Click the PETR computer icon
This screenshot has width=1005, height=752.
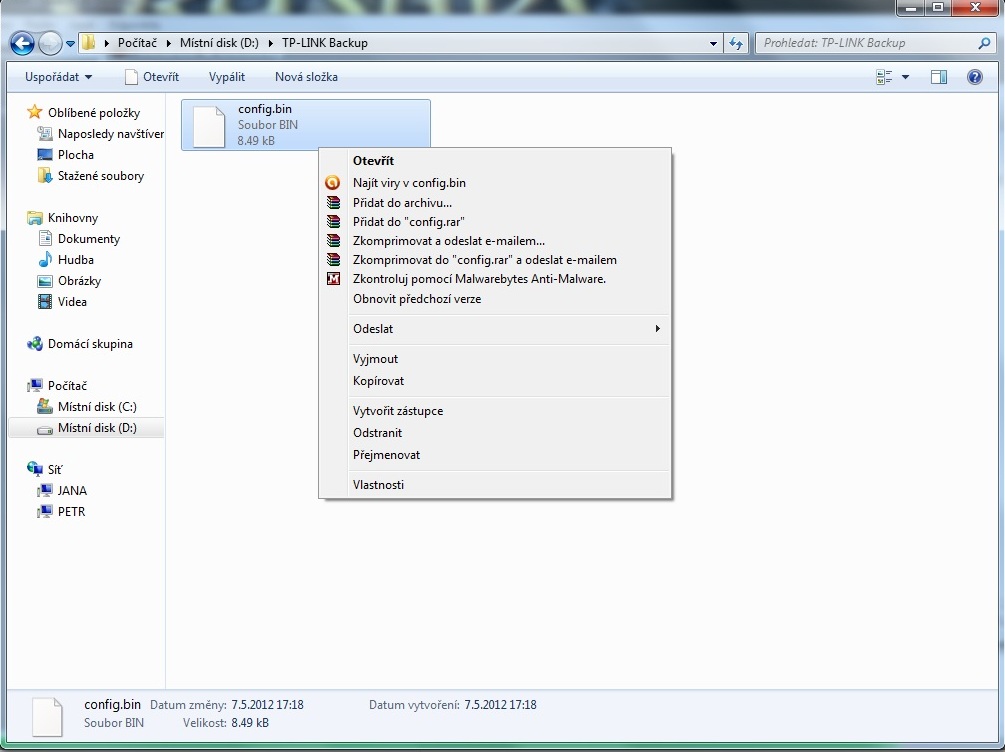point(45,512)
